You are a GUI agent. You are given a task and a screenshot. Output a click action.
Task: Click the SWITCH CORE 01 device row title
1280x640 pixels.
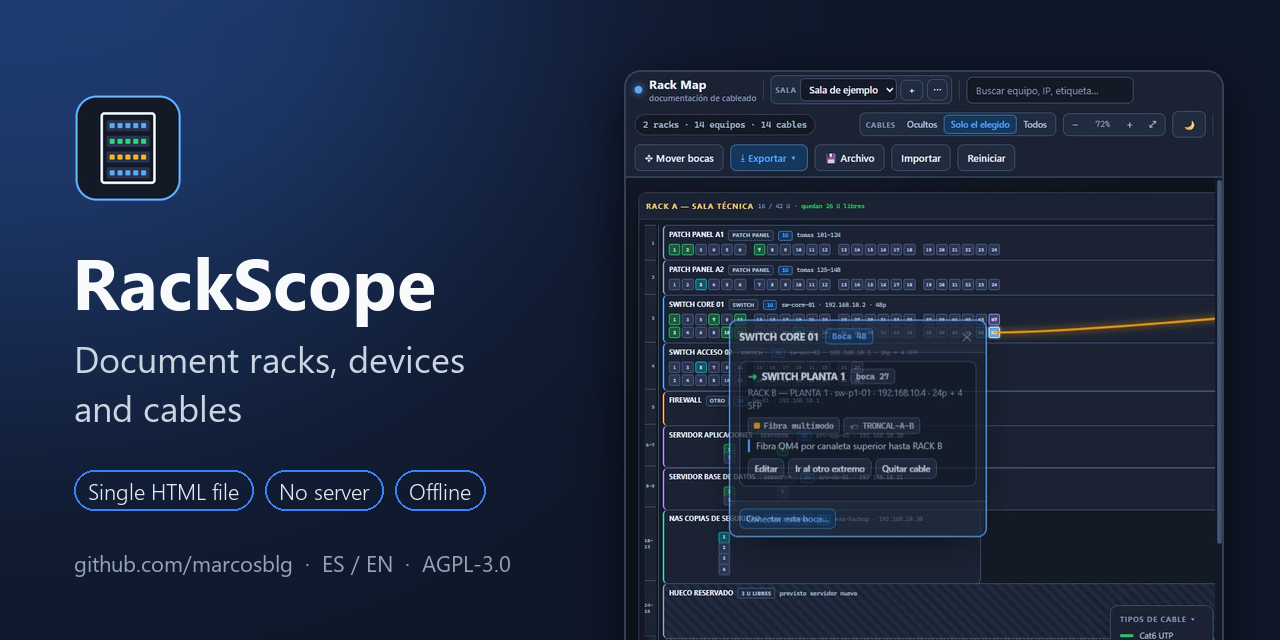[x=696, y=304]
